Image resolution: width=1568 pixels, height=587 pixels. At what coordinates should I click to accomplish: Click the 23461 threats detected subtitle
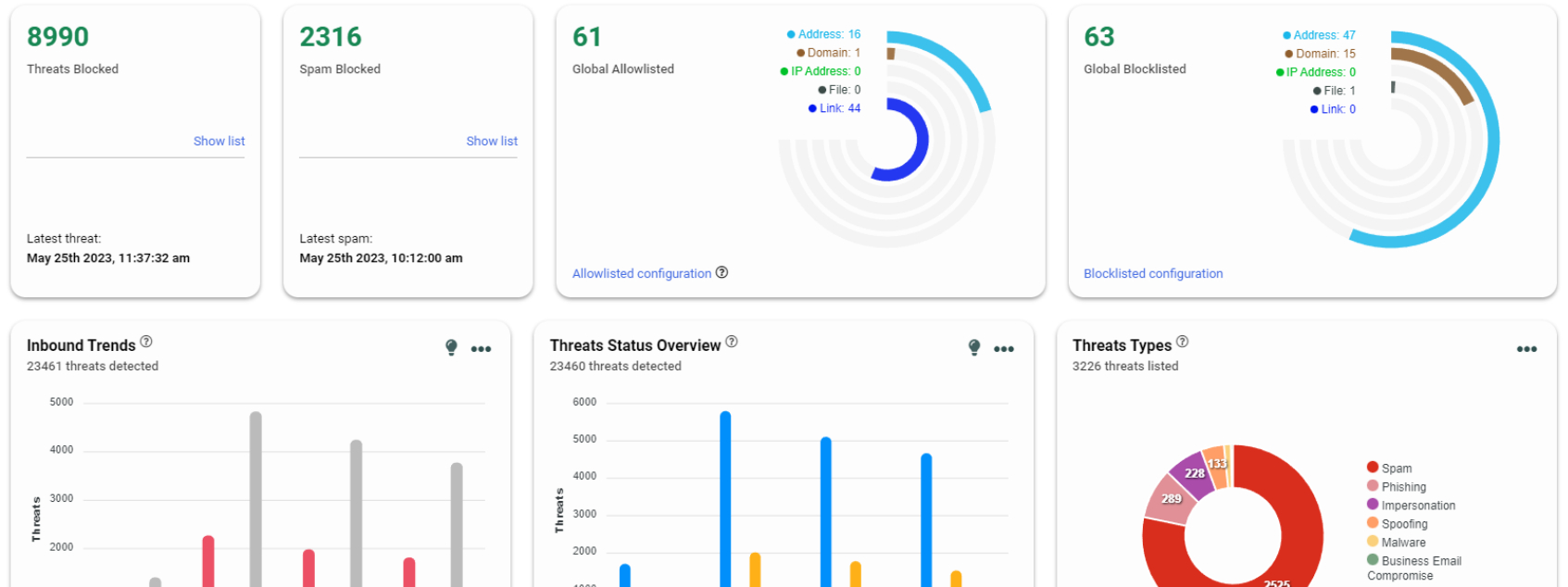tap(93, 367)
